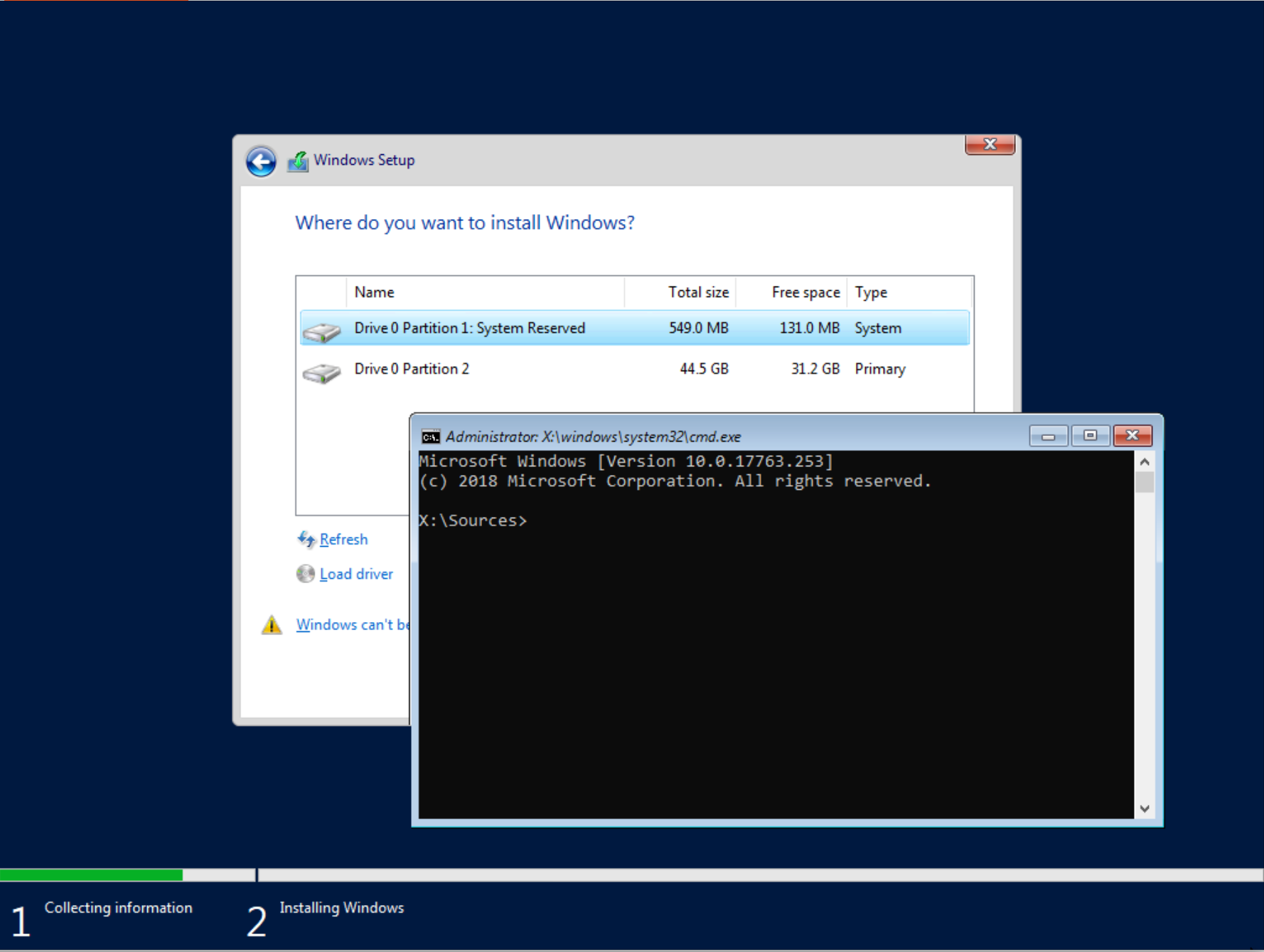The image size is (1264, 952).
Task: Close the Administrator cmd.exe window
Action: (1132, 436)
